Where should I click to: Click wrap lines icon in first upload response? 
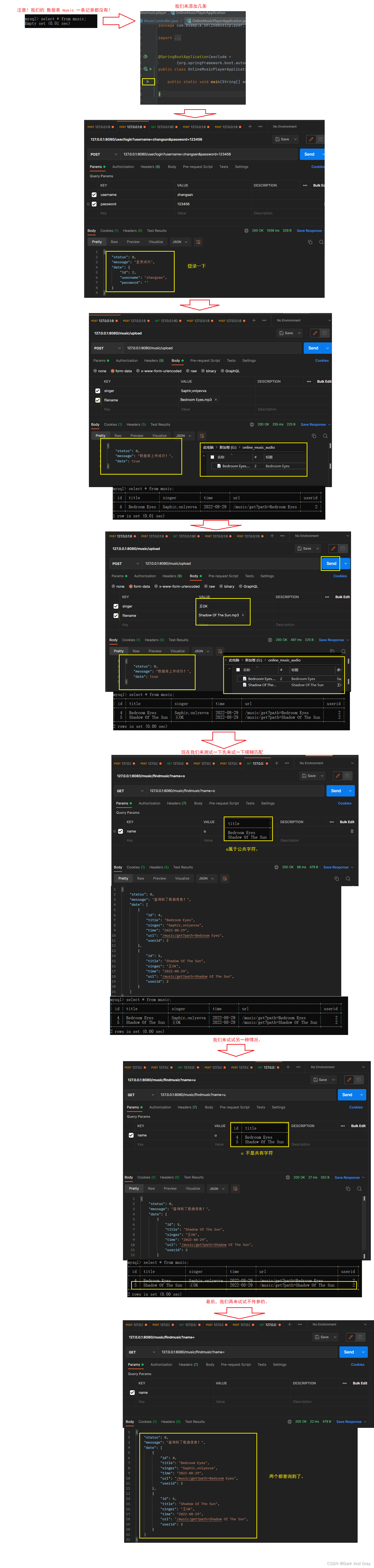click(202, 436)
